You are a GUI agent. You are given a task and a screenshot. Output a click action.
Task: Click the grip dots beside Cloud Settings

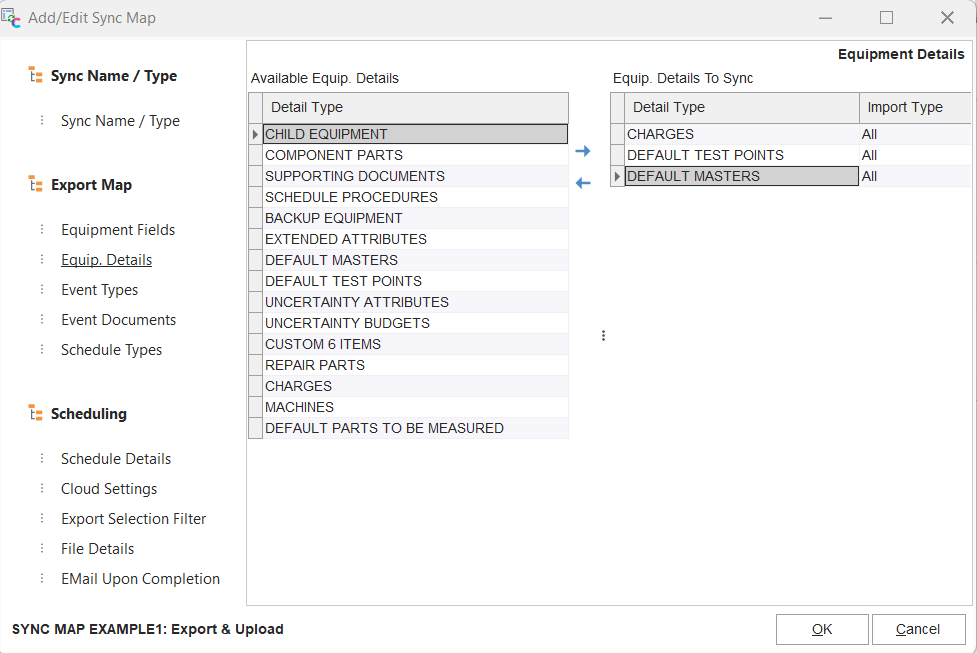(42, 489)
